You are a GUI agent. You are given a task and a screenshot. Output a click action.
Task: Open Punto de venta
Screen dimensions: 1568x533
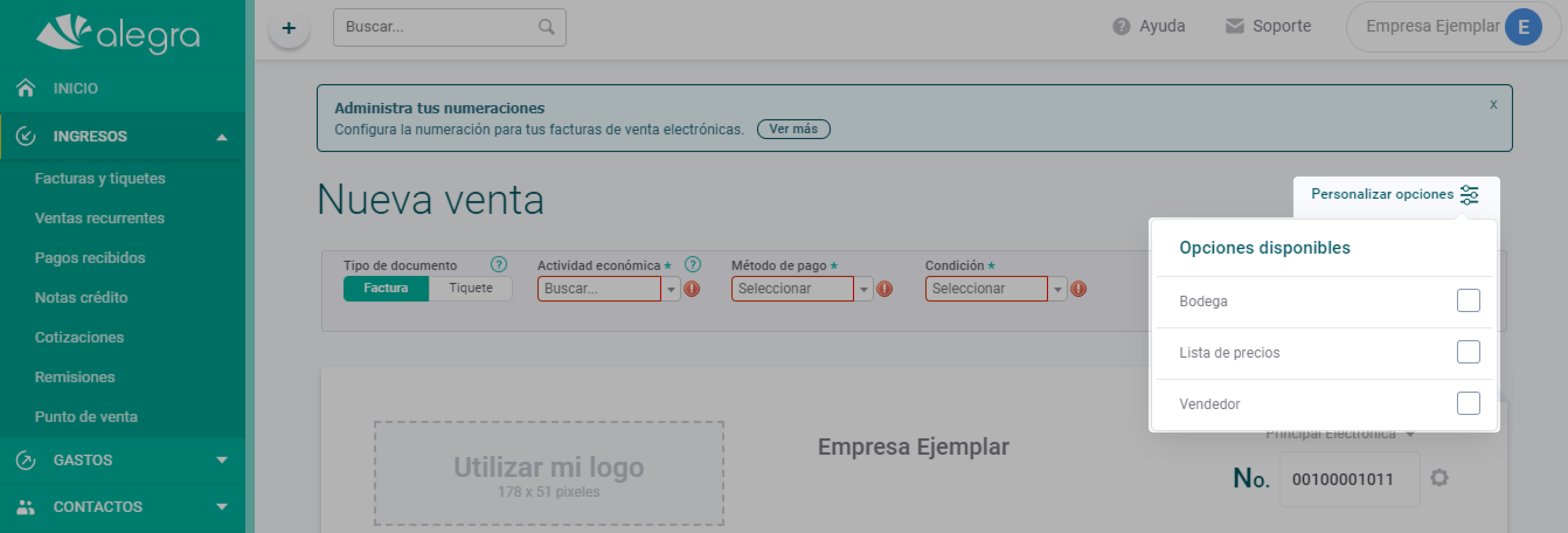pos(86,417)
